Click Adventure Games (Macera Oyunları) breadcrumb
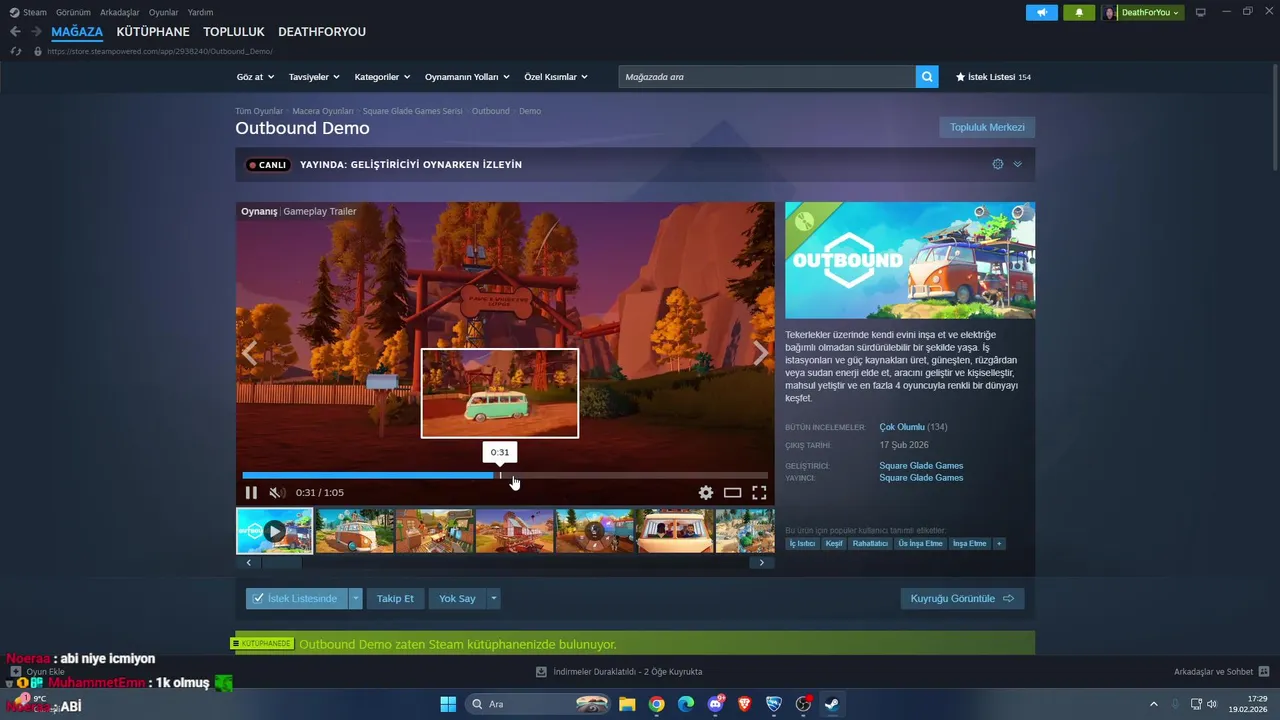 click(323, 111)
